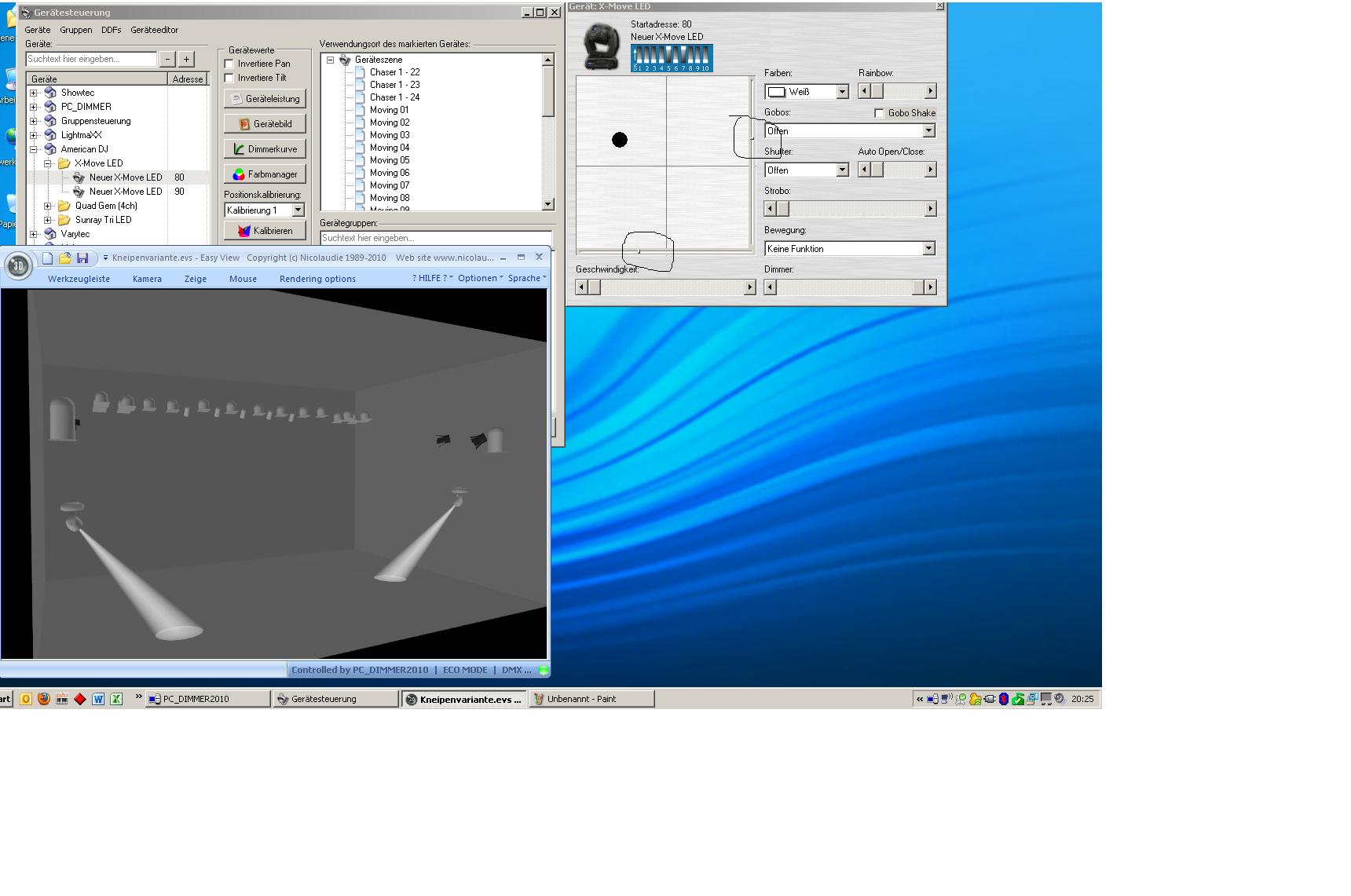Expand the PC_DIMMER tree node
1351x896 pixels.
click(34, 107)
